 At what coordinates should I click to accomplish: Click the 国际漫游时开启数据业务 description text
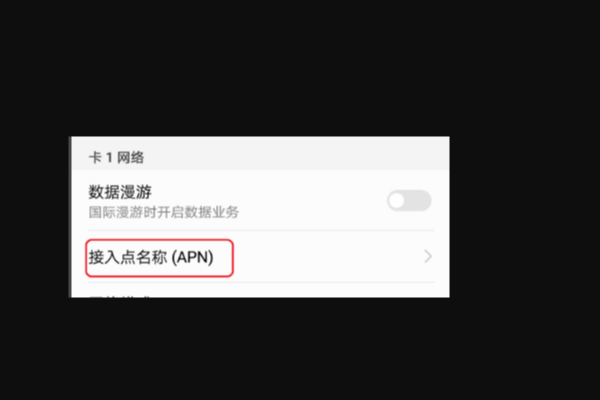164,212
